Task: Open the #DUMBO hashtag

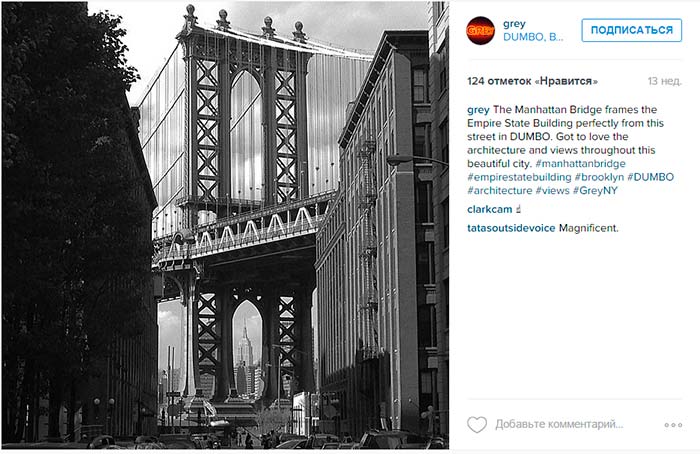Action: pyautogui.click(x=650, y=177)
